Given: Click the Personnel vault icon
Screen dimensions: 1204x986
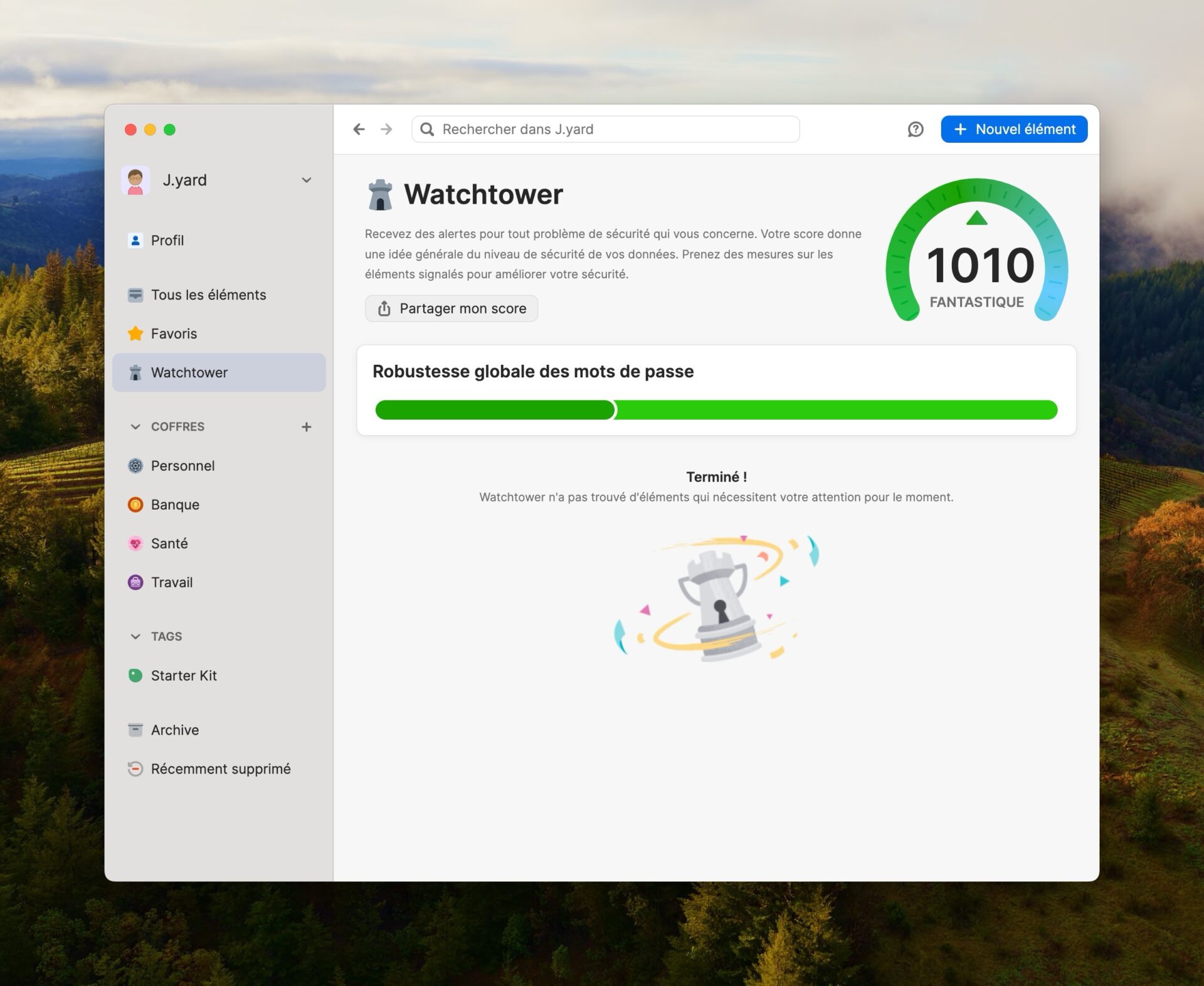Looking at the screenshot, I should (135, 466).
